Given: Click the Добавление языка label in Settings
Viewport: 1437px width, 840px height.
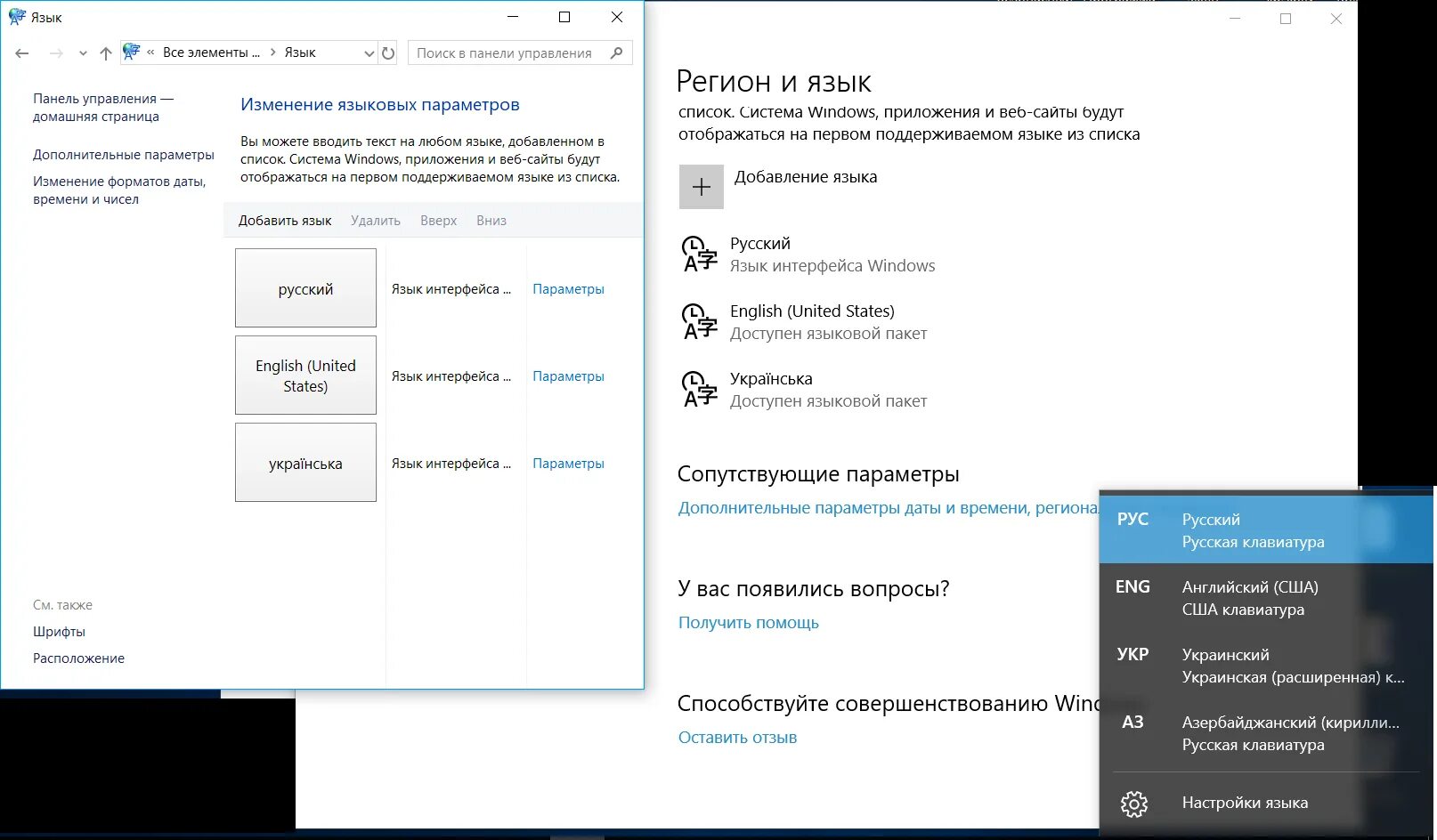Looking at the screenshot, I should 806,177.
